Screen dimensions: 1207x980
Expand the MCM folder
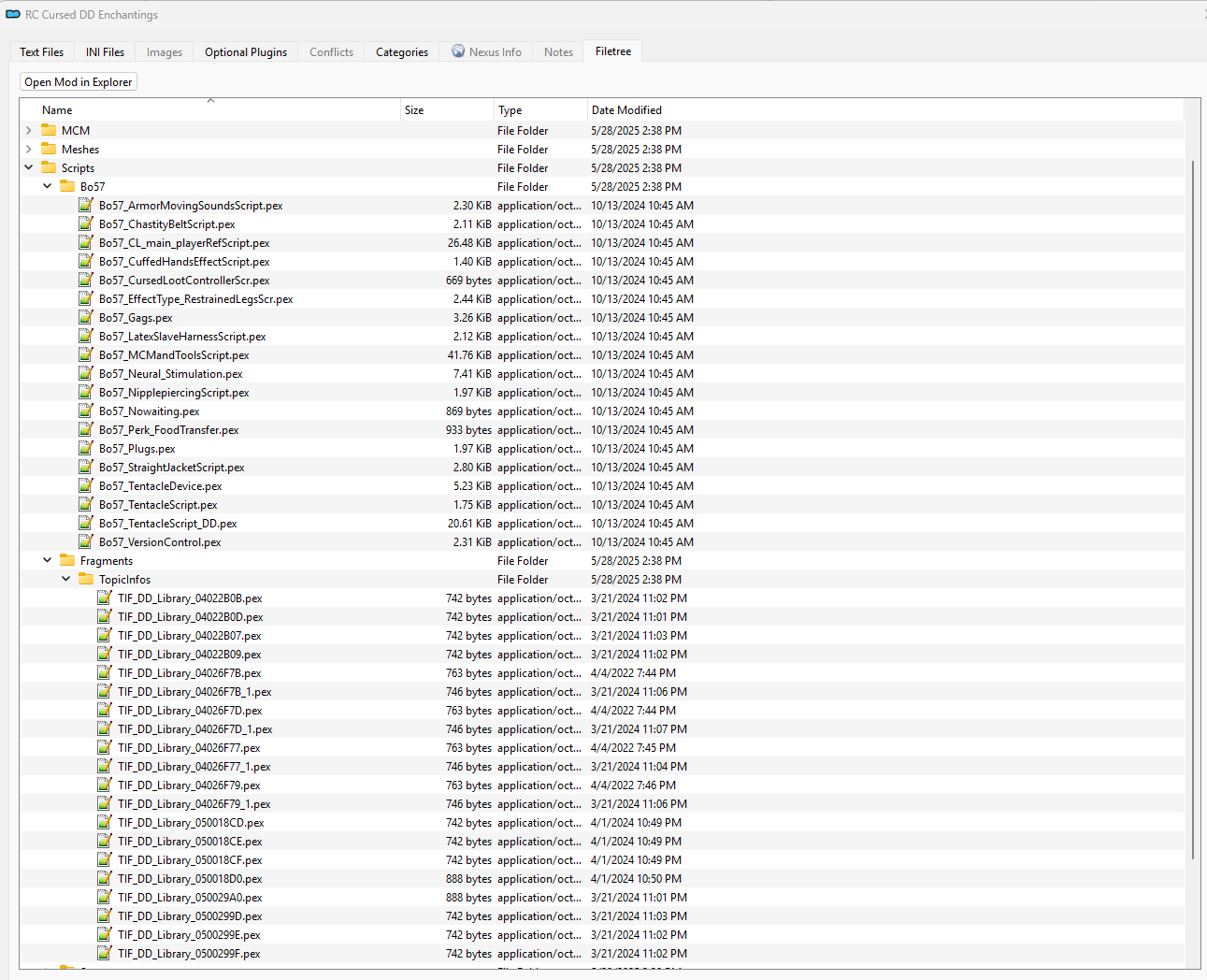click(x=29, y=131)
